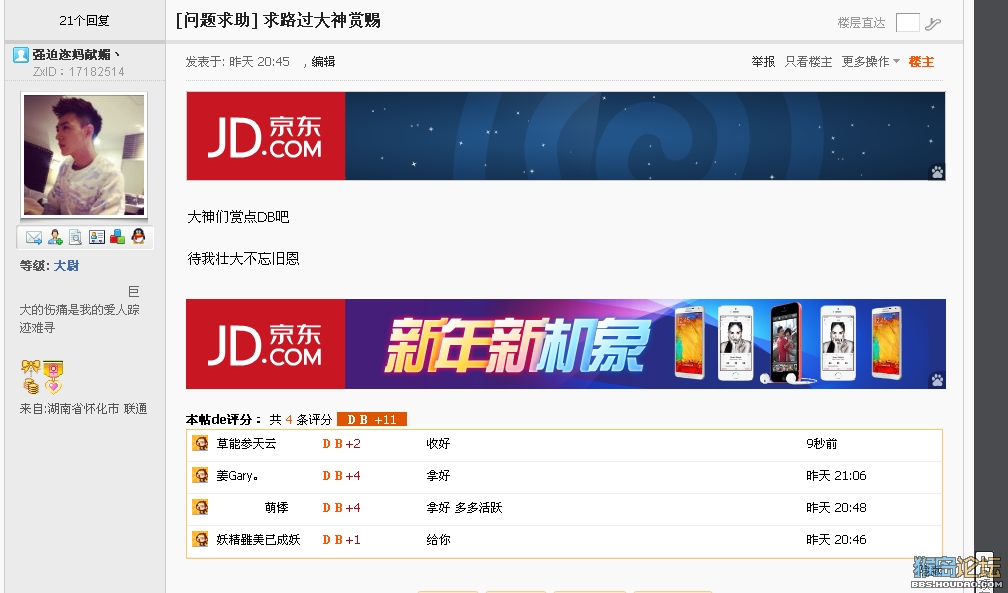Find the user's posts via document-search icon
1008x593 pixels.
(x=75, y=237)
